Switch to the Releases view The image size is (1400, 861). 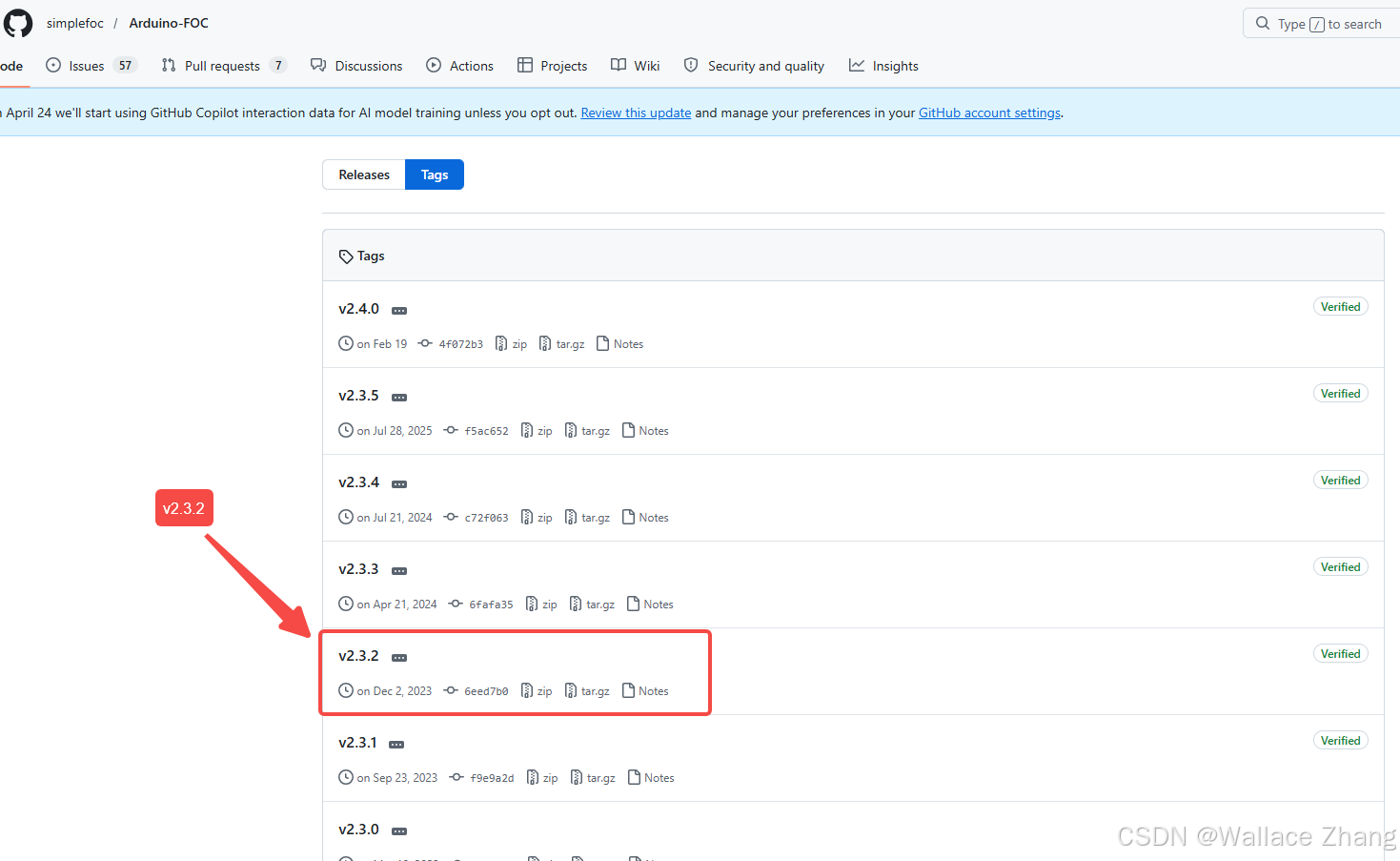364,174
